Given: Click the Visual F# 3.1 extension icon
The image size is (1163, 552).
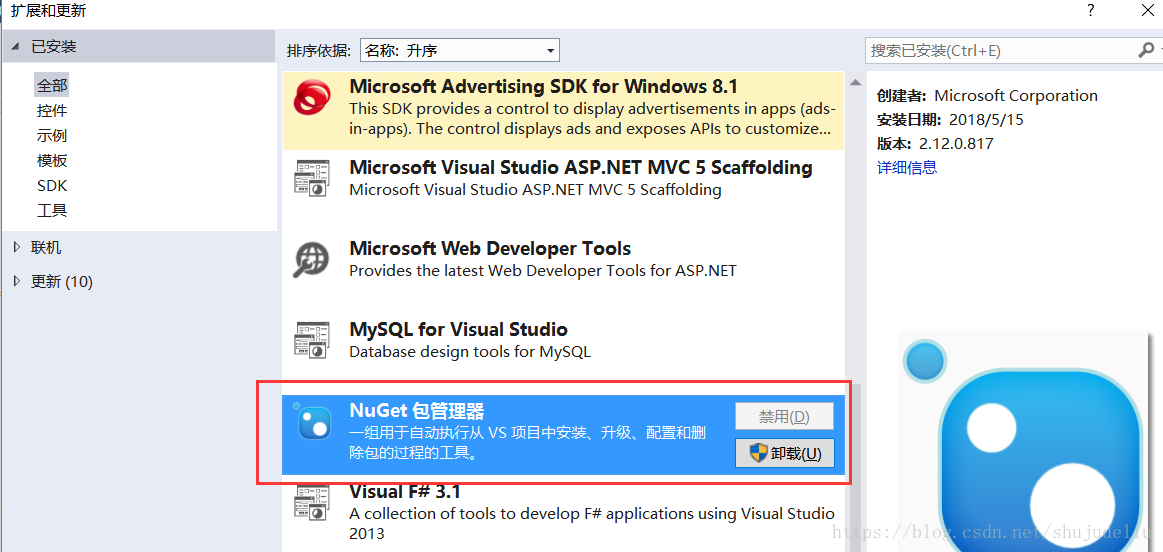Looking at the screenshot, I should point(312,503).
